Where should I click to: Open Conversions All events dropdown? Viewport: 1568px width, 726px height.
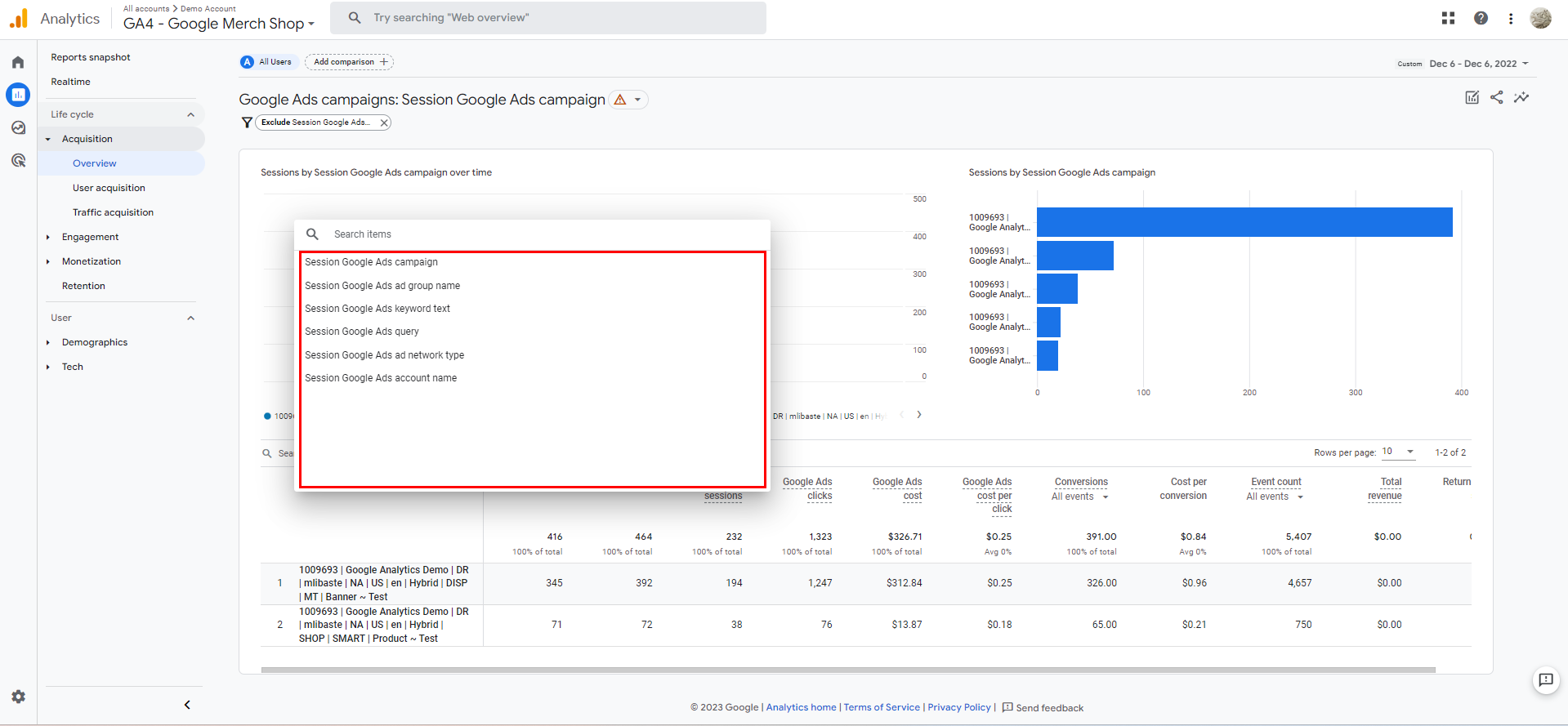(x=1080, y=497)
